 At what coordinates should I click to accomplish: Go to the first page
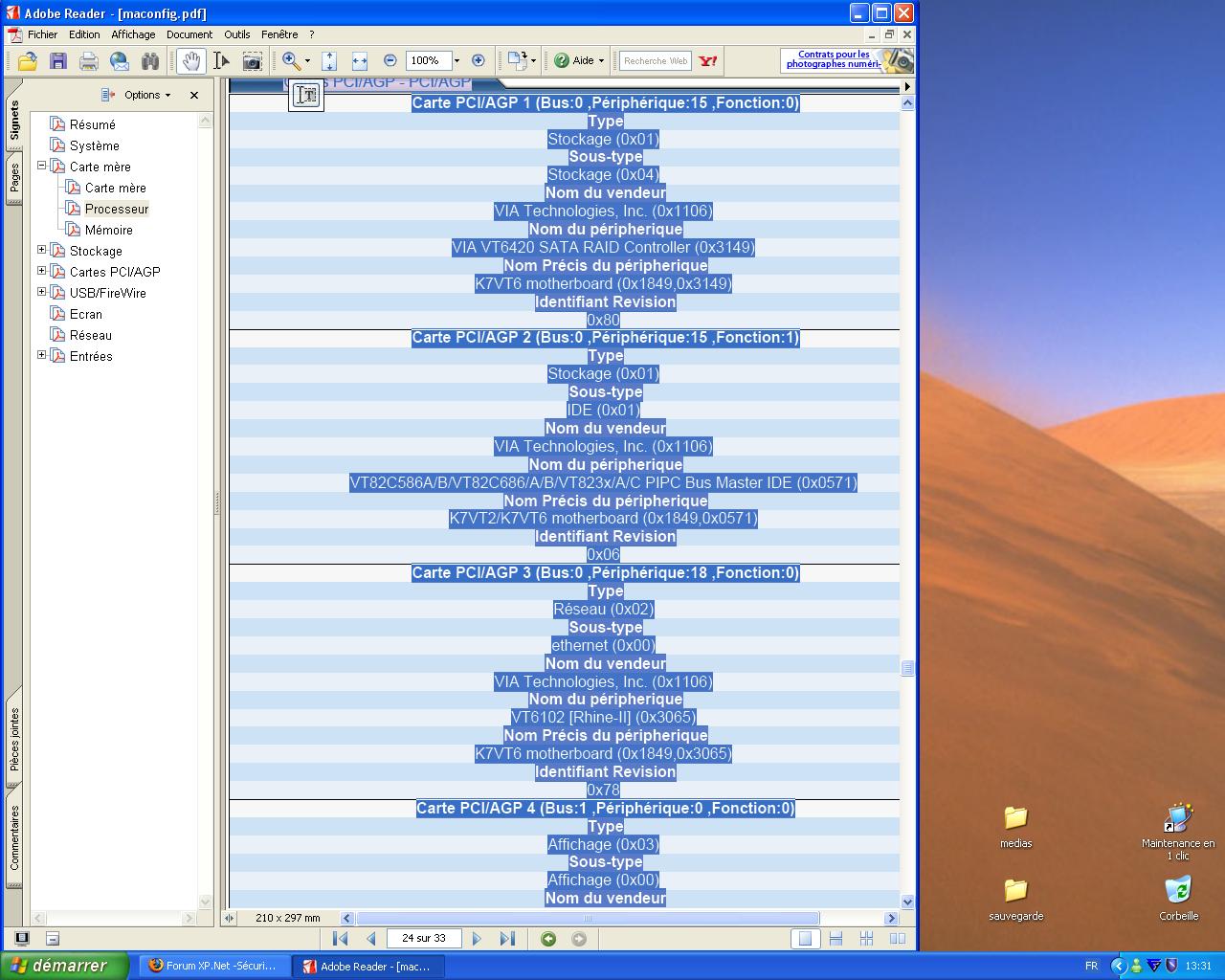(340, 939)
